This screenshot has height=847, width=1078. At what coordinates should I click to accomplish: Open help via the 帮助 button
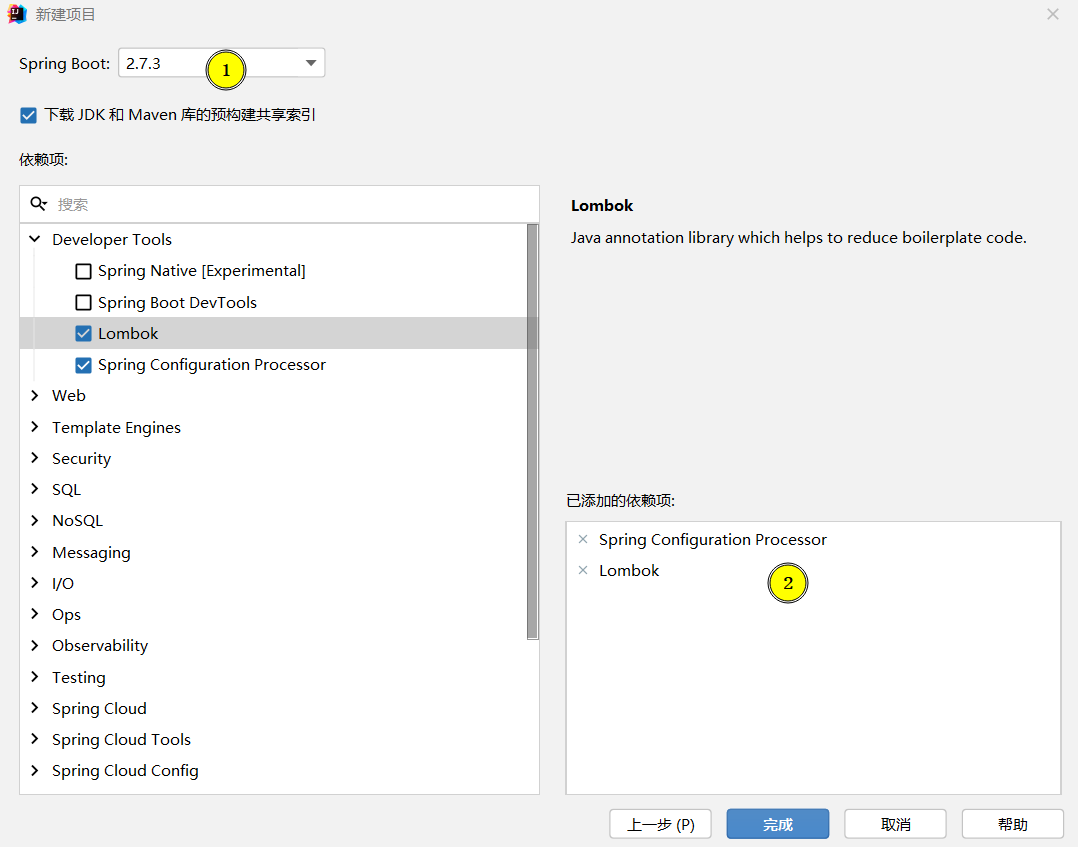[1012, 823]
